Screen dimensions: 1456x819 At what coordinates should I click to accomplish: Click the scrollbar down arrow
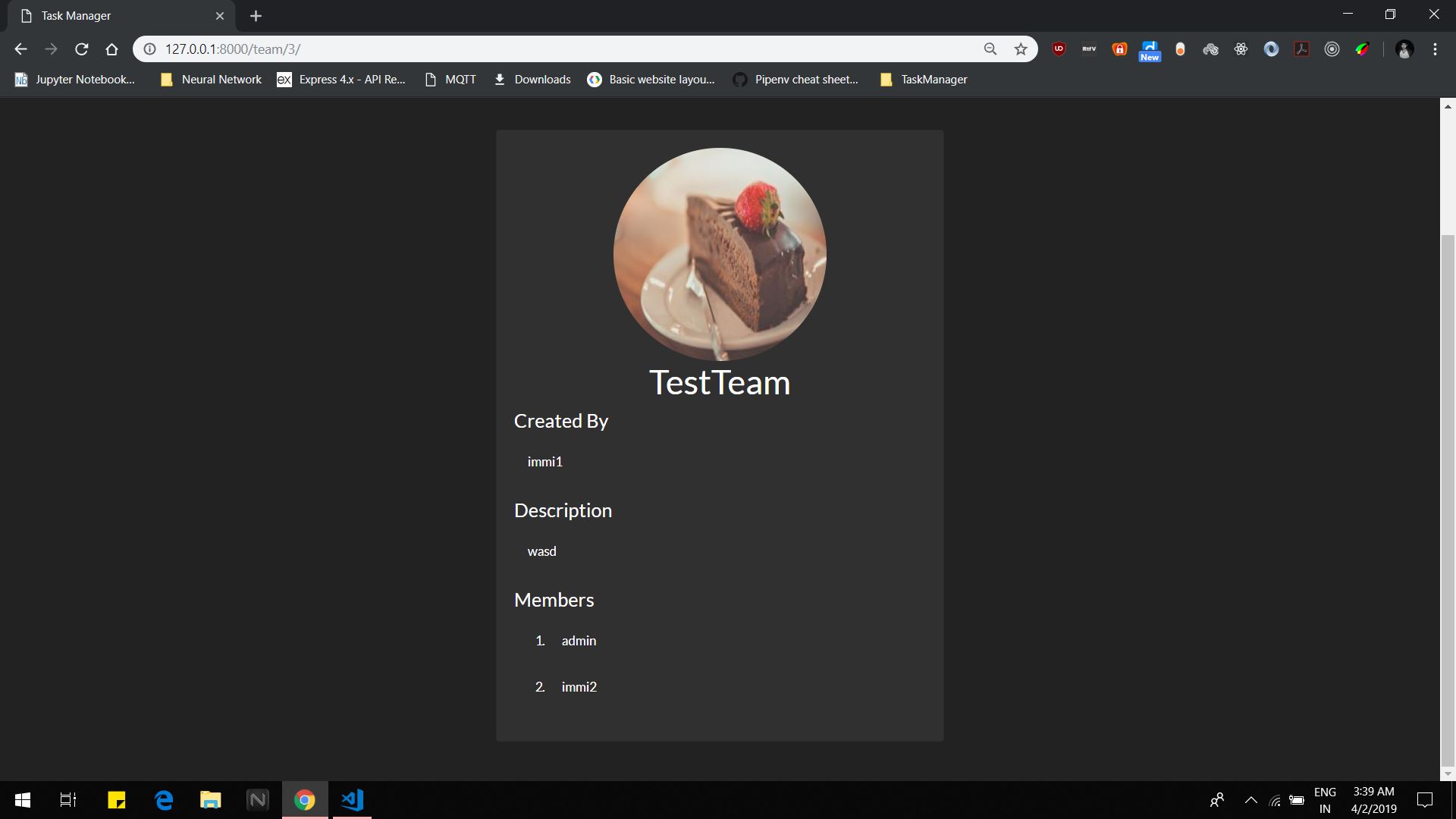(1448, 774)
